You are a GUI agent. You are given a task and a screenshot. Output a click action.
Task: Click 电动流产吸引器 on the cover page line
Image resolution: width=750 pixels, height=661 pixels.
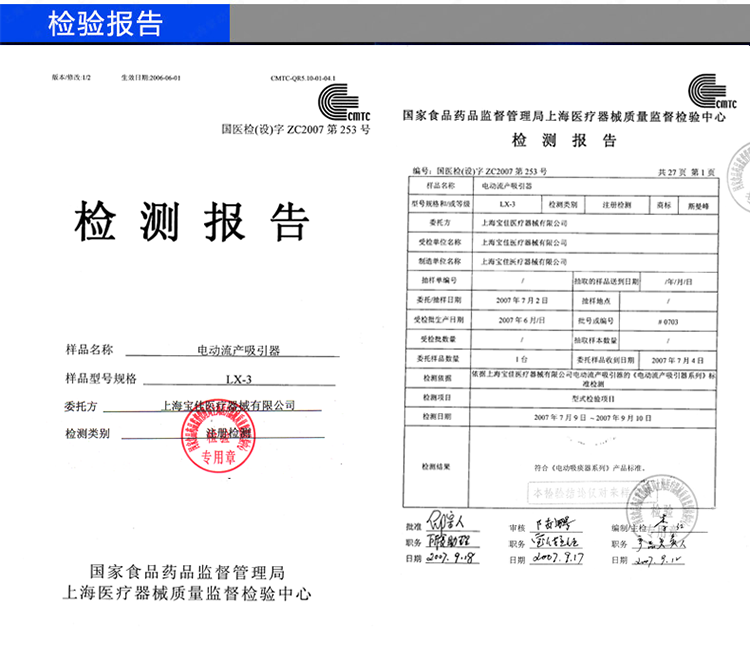239,351
